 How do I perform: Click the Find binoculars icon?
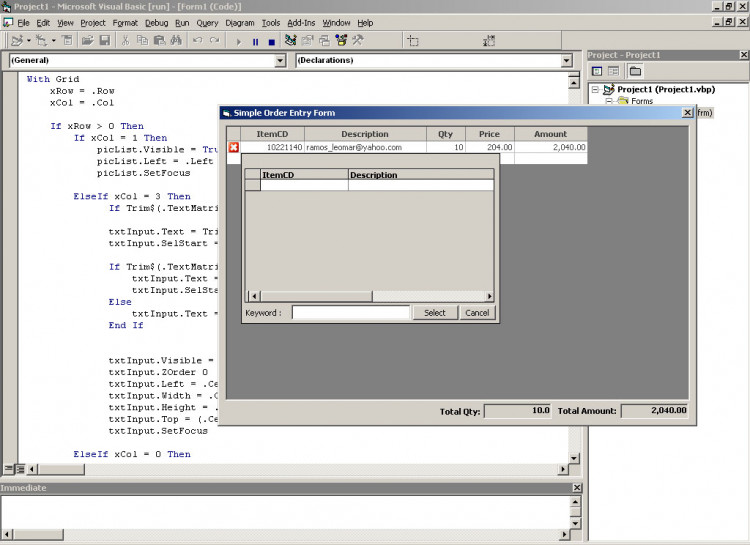point(176,41)
